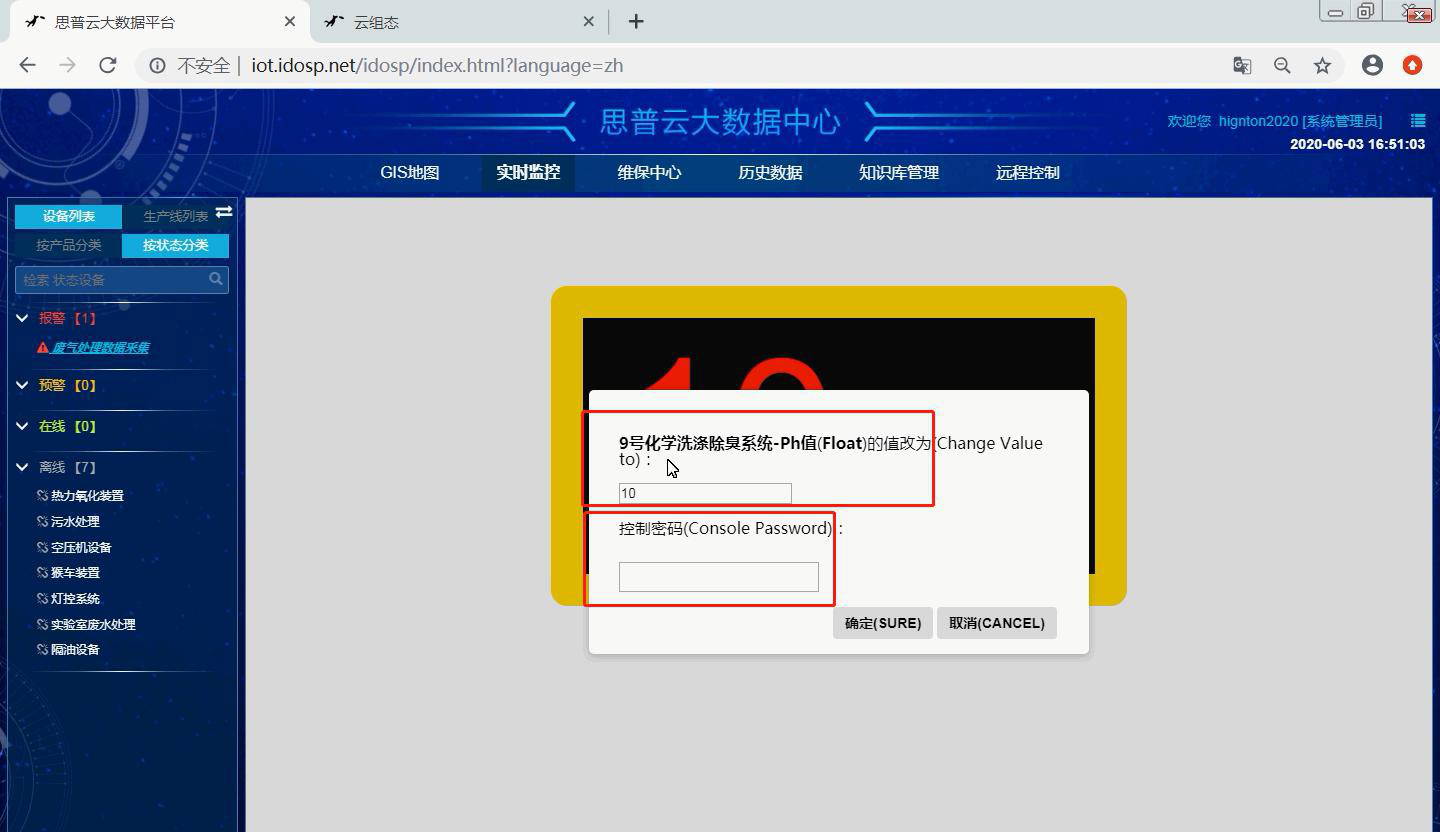Click the search magnifier in the device search box

pyautogui.click(x=215, y=279)
